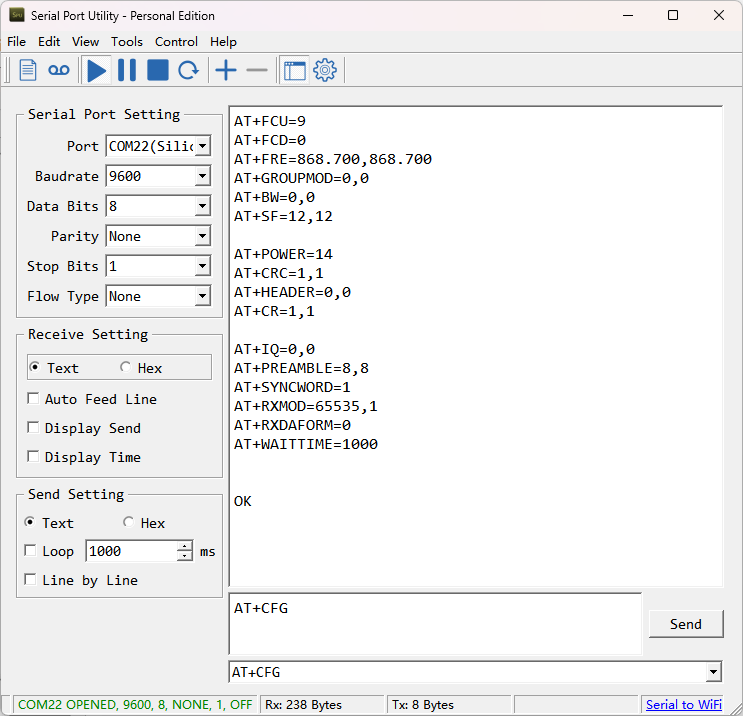
Task: Click the AT+SYNCWORD=1 line
Action: coord(292,387)
